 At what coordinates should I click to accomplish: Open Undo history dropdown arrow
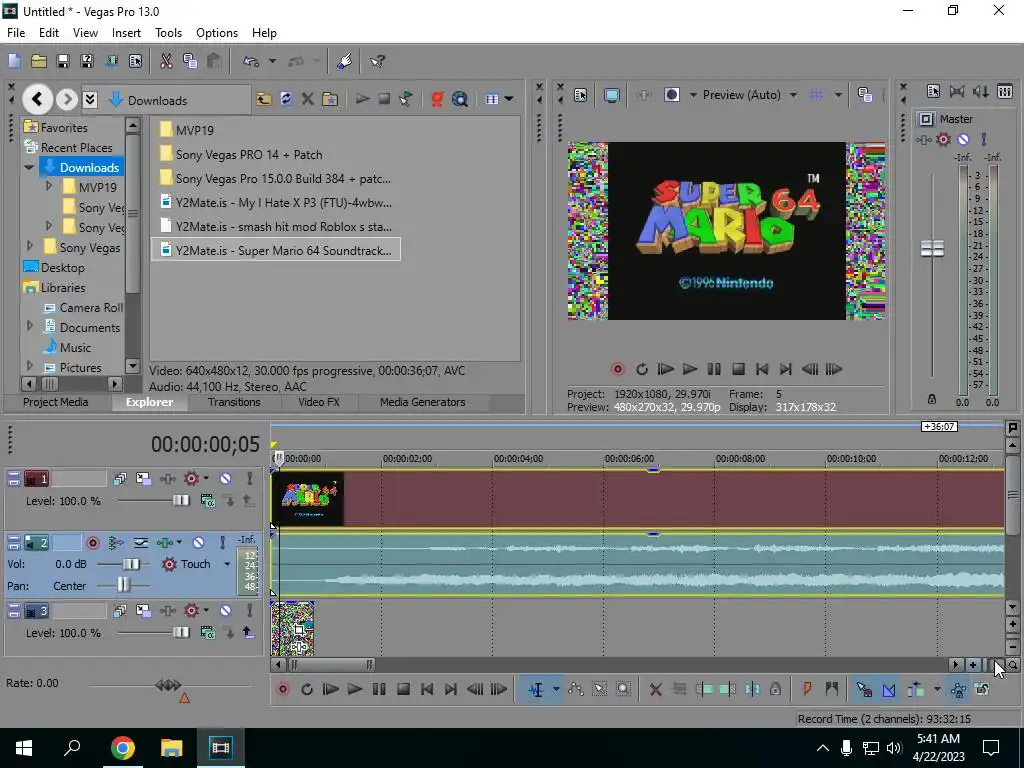tap(272, 61)
